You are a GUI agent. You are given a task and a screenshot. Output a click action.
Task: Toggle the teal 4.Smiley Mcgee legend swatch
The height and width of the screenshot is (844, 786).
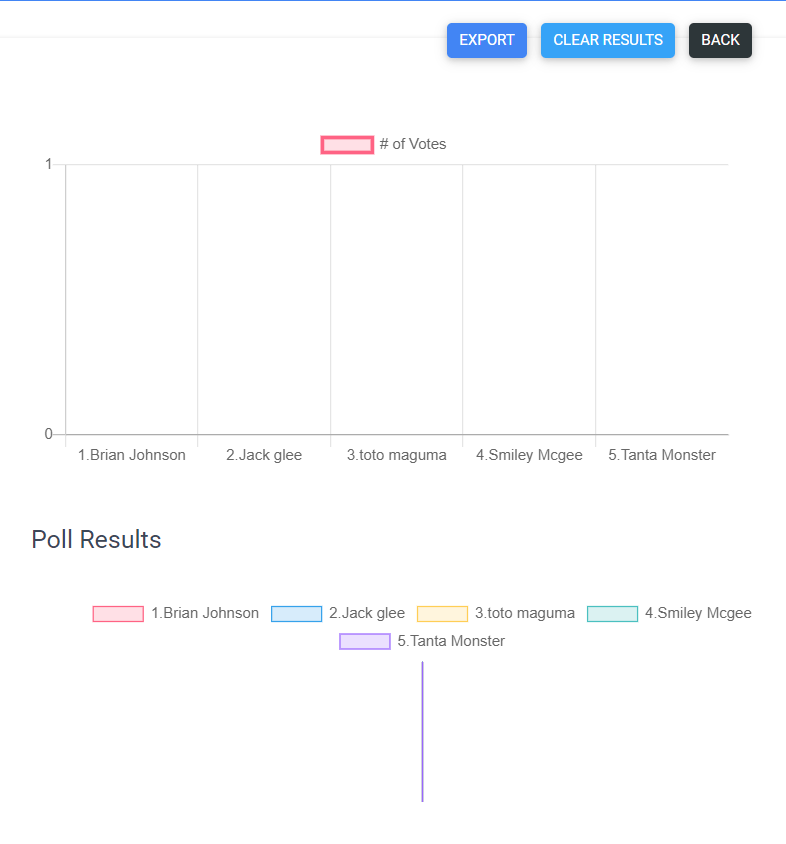coord(612,614)
